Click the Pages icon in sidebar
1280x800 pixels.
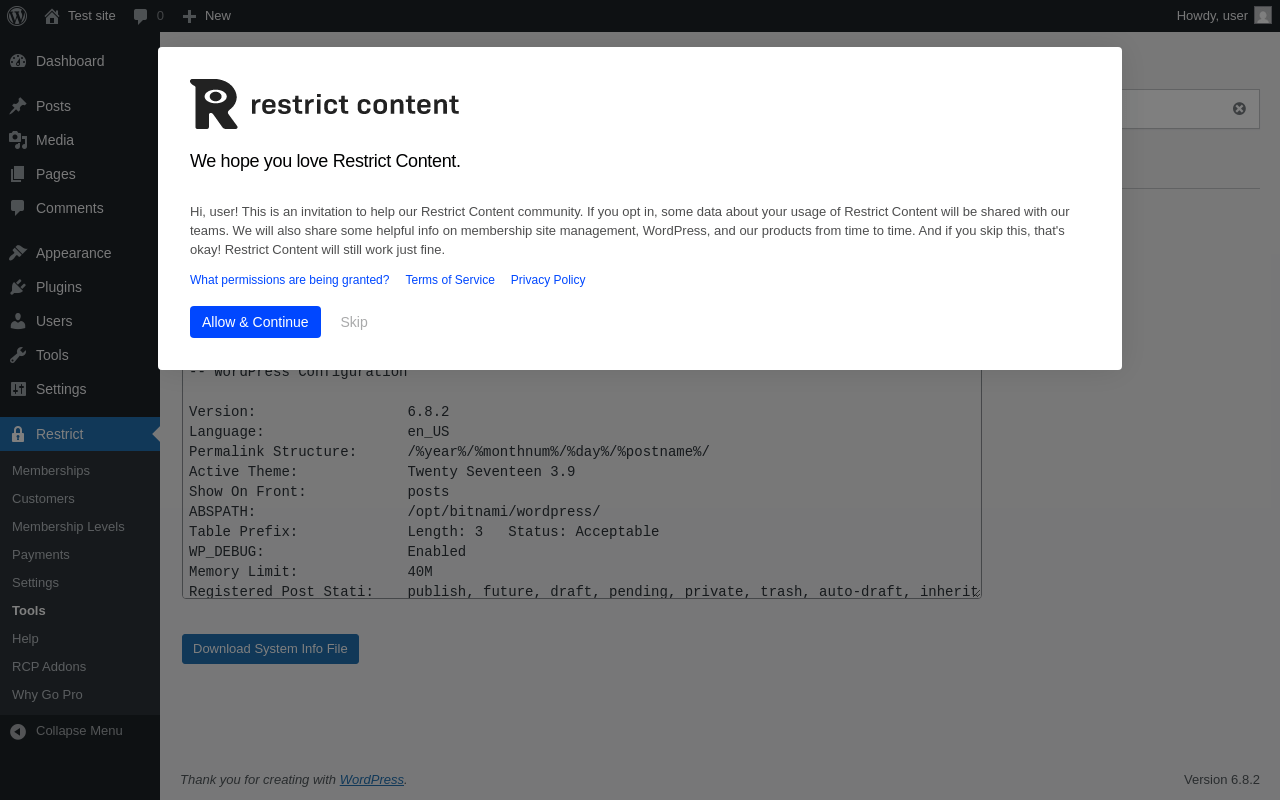tap(18, 174)
